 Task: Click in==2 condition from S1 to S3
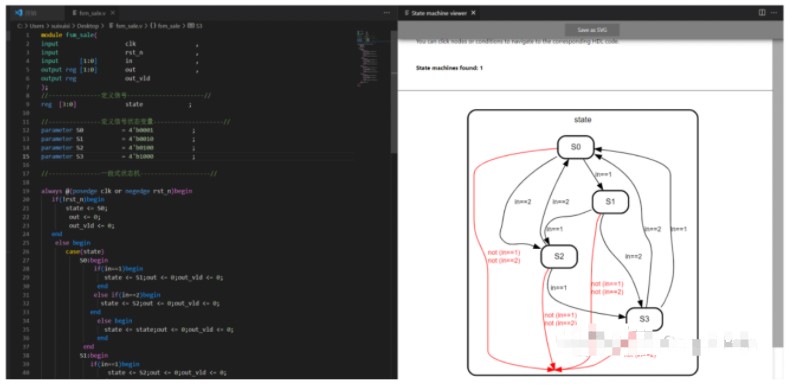633,256
